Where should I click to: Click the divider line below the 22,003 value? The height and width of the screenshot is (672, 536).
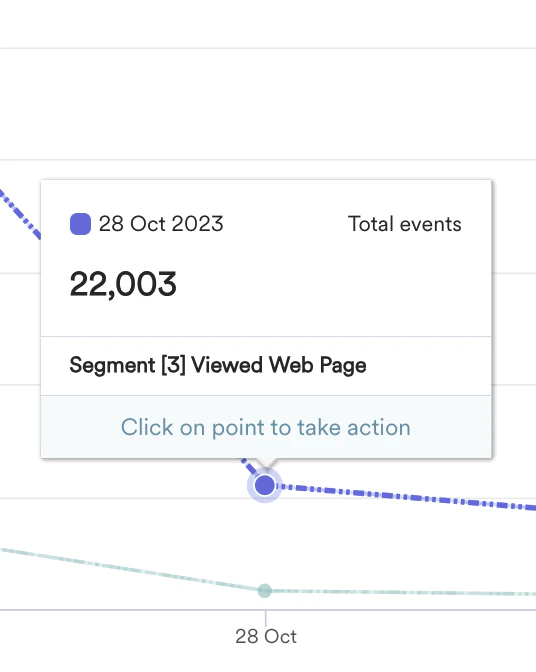click(266, 337)
